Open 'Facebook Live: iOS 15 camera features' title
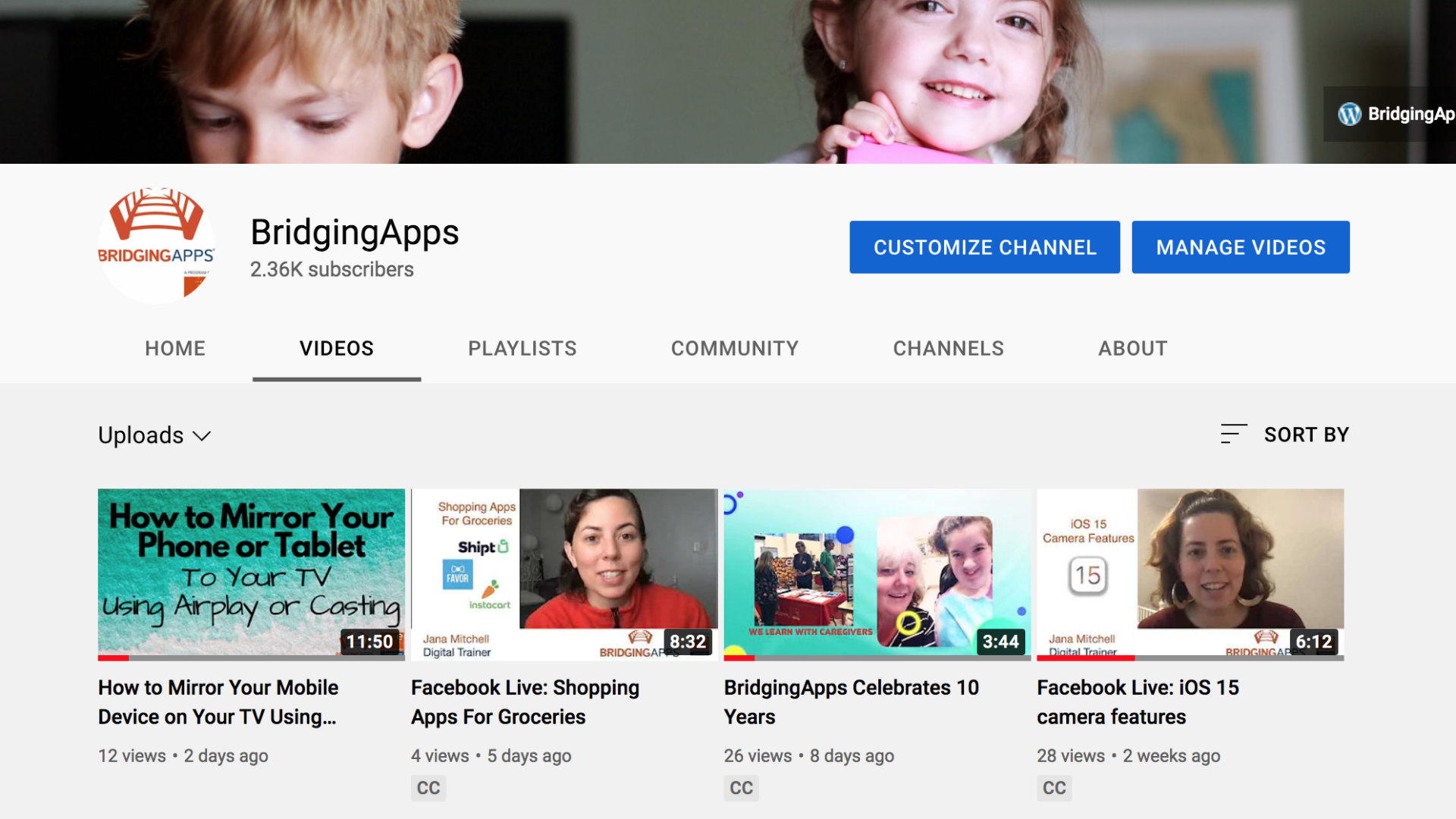The height and width of the screenshot is (819, 1456). coord(1137,702)
